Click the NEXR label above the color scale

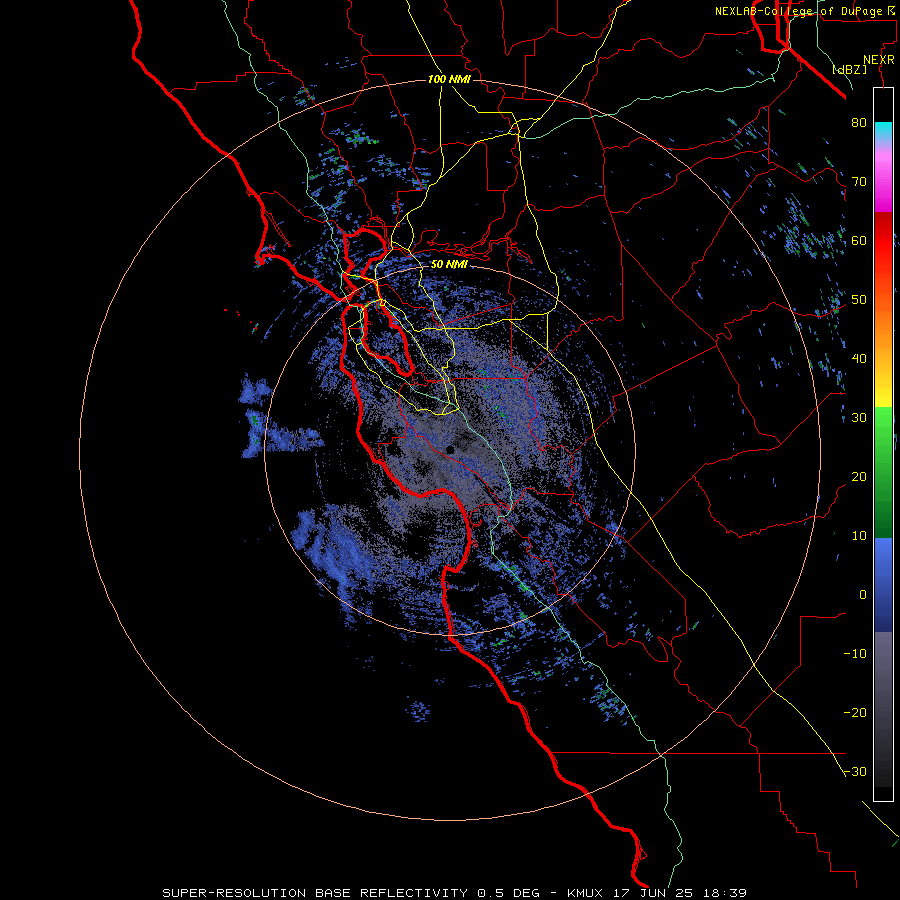(x=879, y=60)
